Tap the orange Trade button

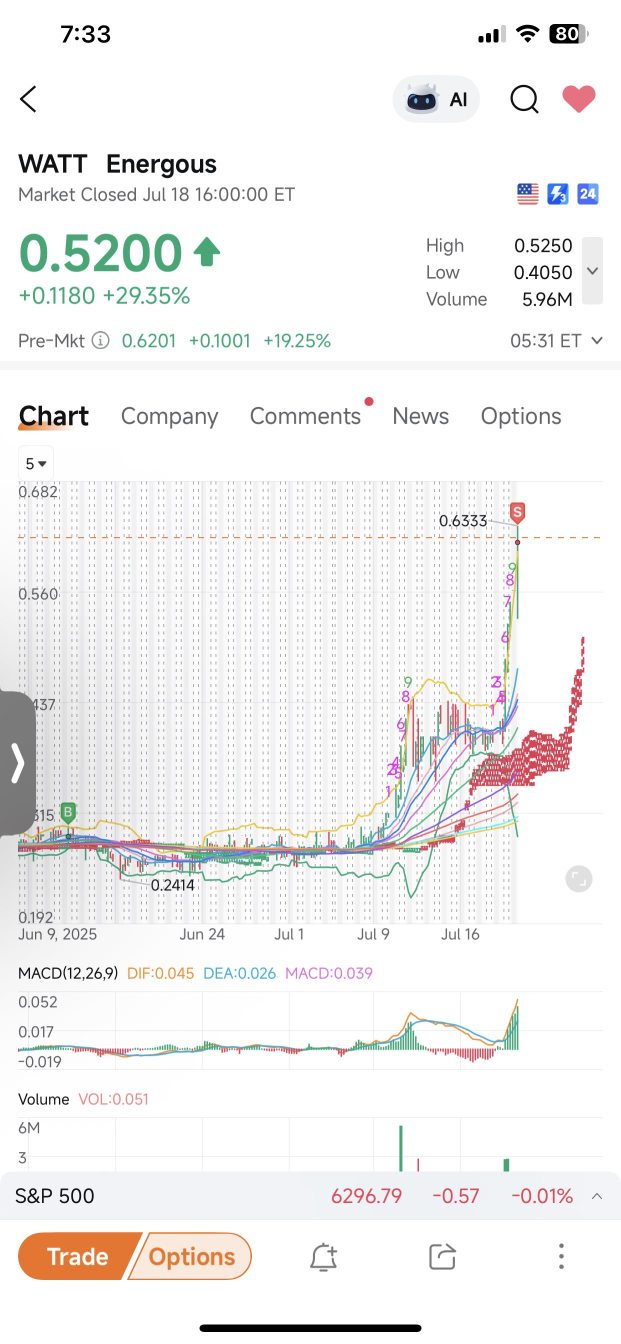click(x=77, y=1256)
